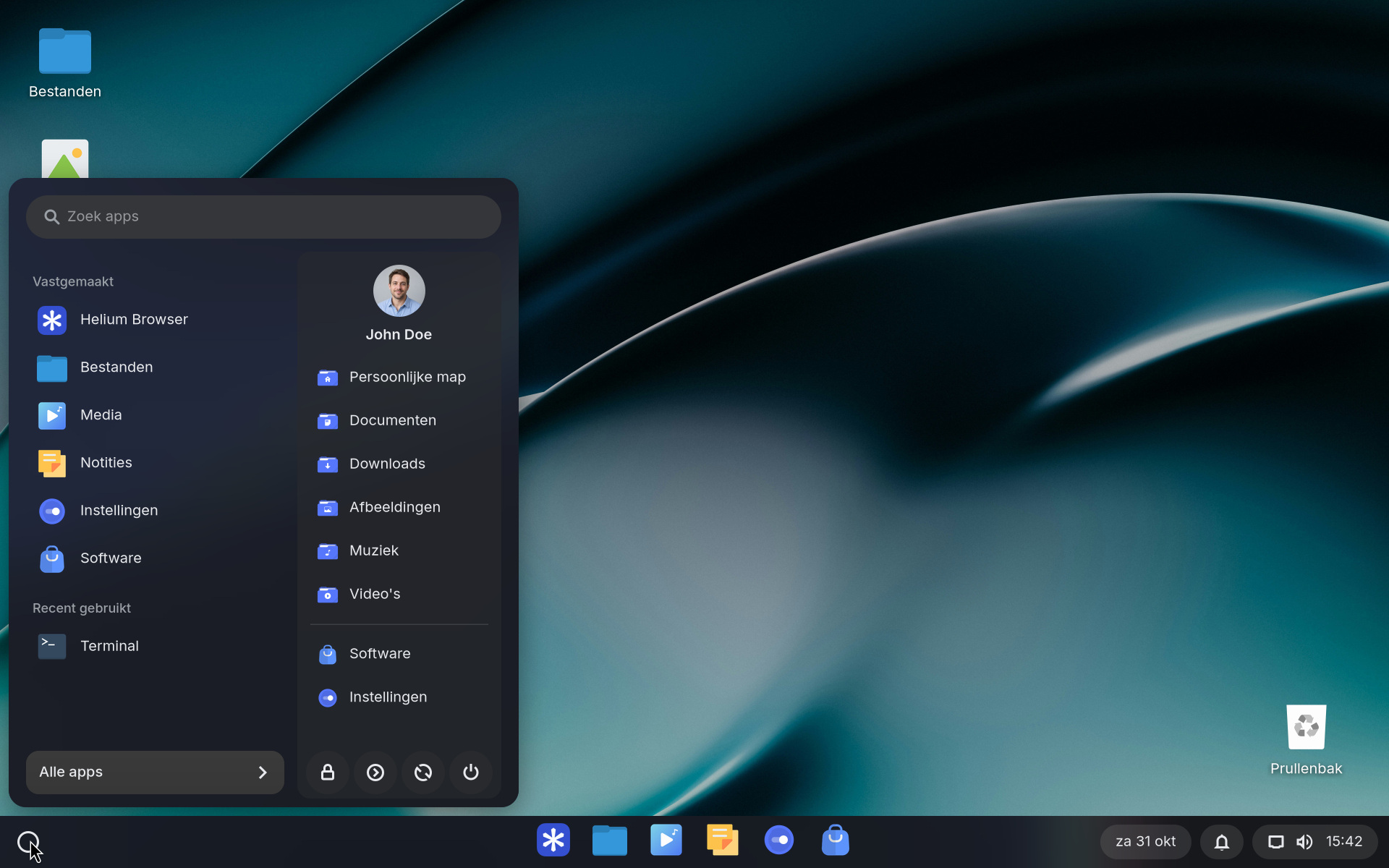The width and height of the screenshot is (1389, 868).
Task: Lock the screen with the padlock button
Action: coord(328,773)
